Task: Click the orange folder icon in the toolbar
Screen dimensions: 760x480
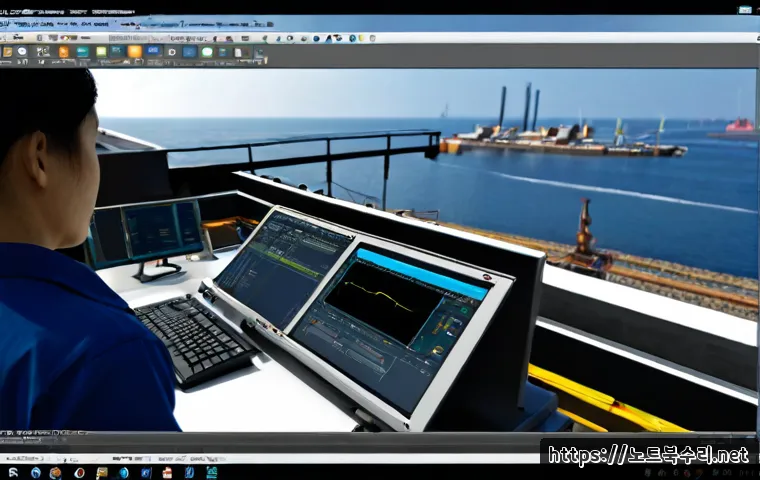Action: tap(7, 51)
